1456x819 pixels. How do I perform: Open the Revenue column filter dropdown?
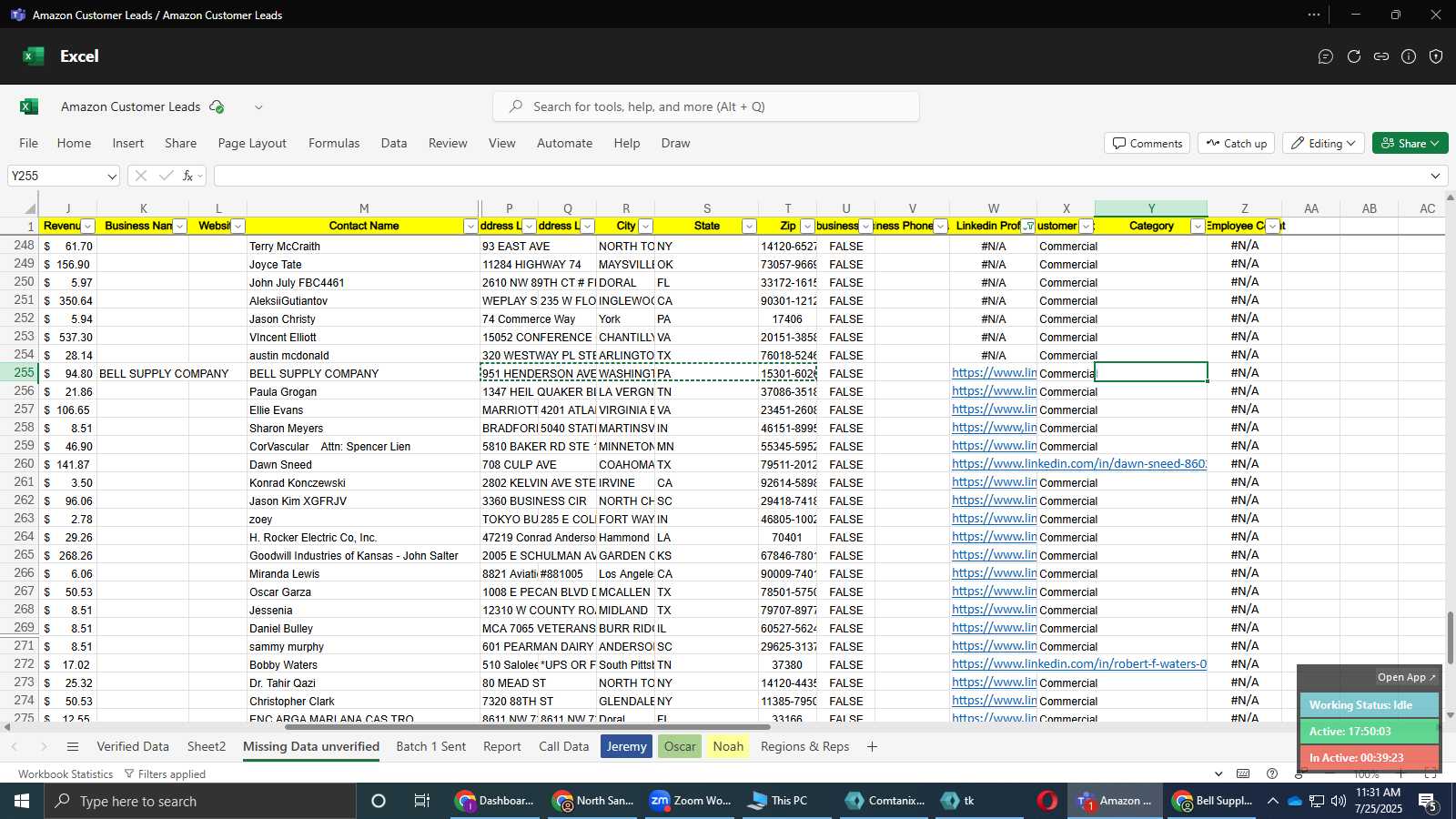88,227
